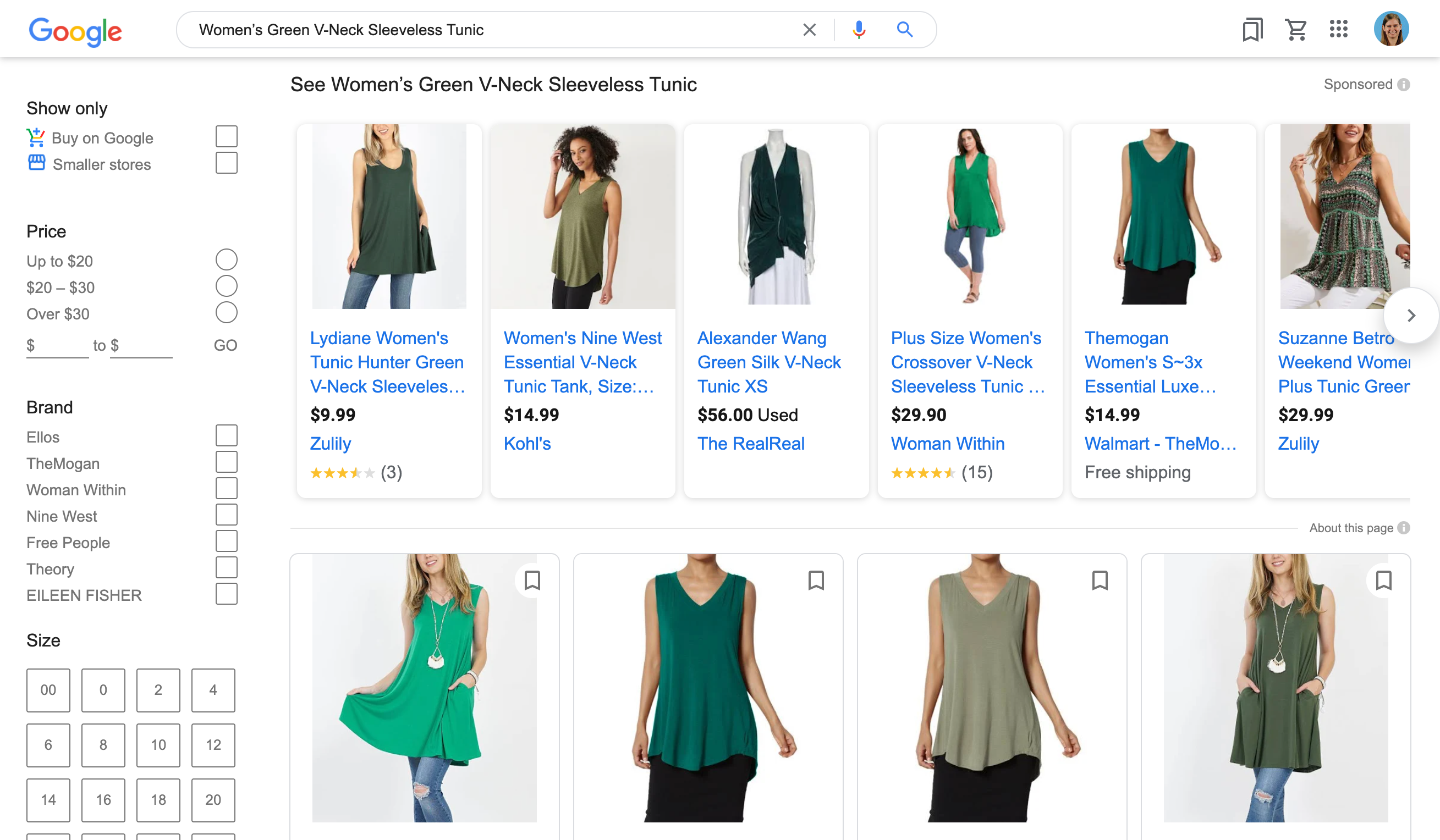Bookmark the bright green tunic item
1440x840 pixels.
tap(531, 579)
